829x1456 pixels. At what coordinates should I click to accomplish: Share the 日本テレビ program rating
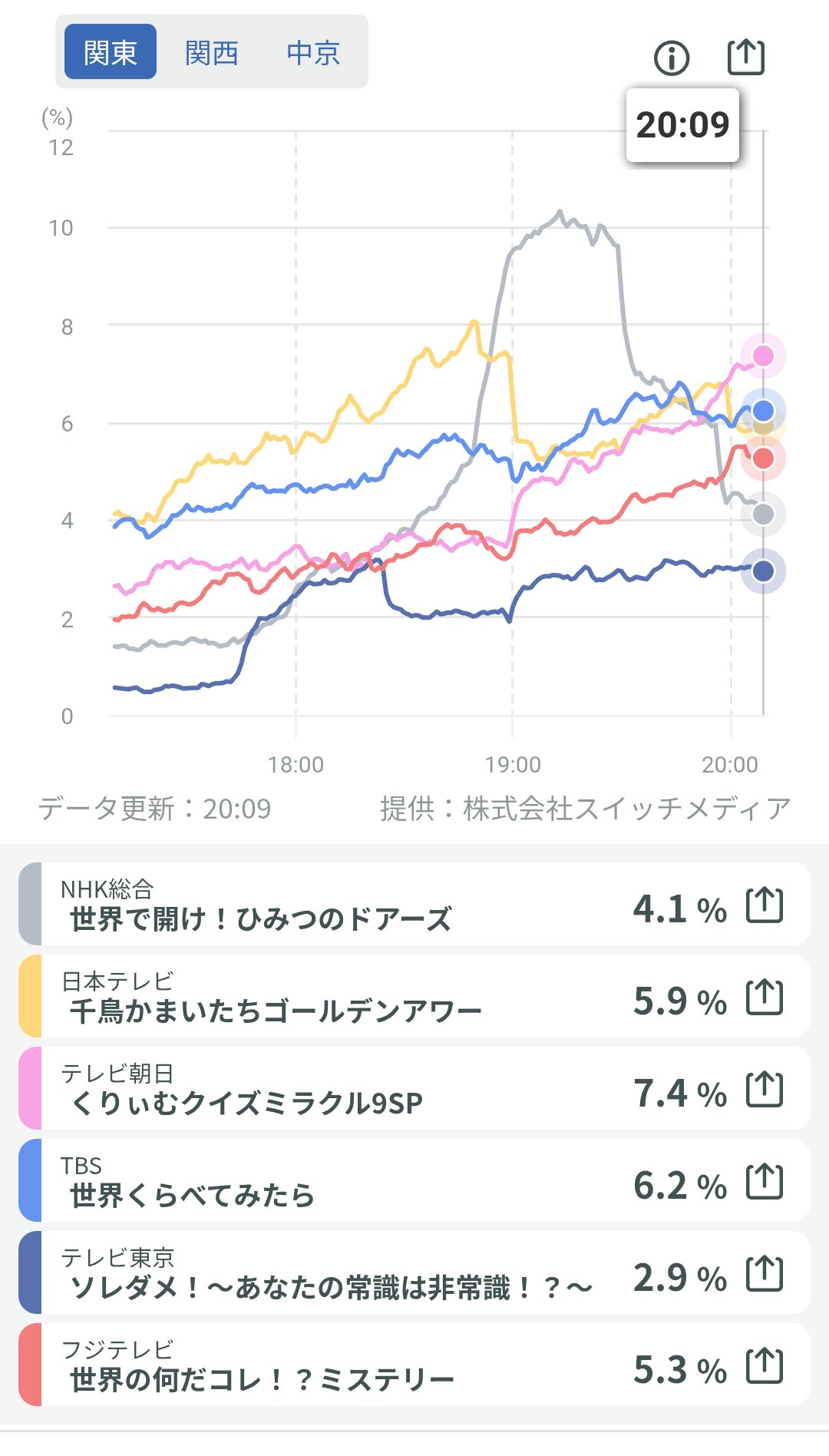[765, 998]
